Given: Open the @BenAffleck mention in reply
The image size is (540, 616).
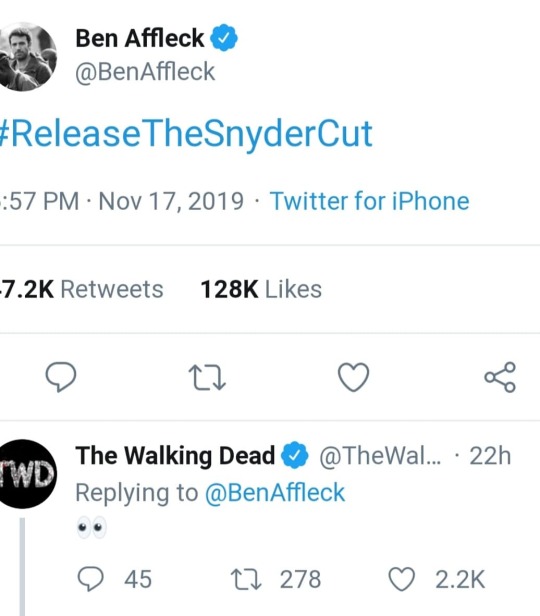Looking at the screenshot, I should tap(275, 492).
